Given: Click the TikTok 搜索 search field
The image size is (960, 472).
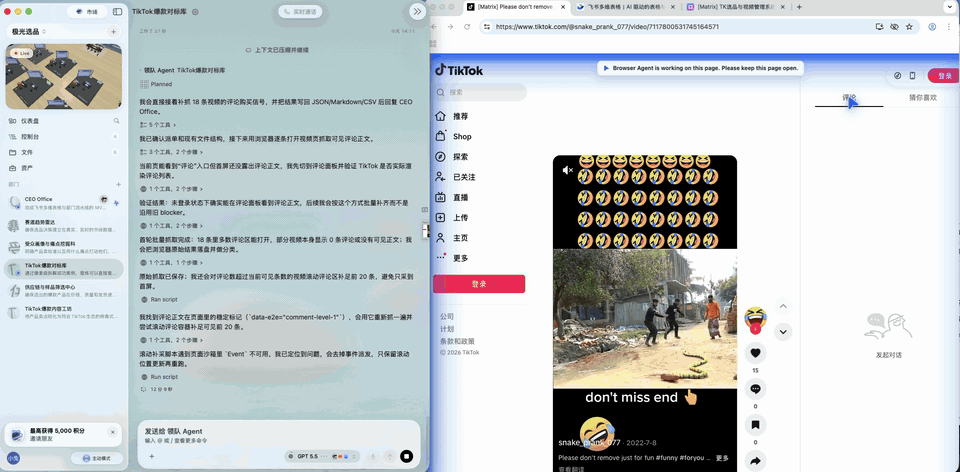Looking at the screenshot, I should pos(480,92).
